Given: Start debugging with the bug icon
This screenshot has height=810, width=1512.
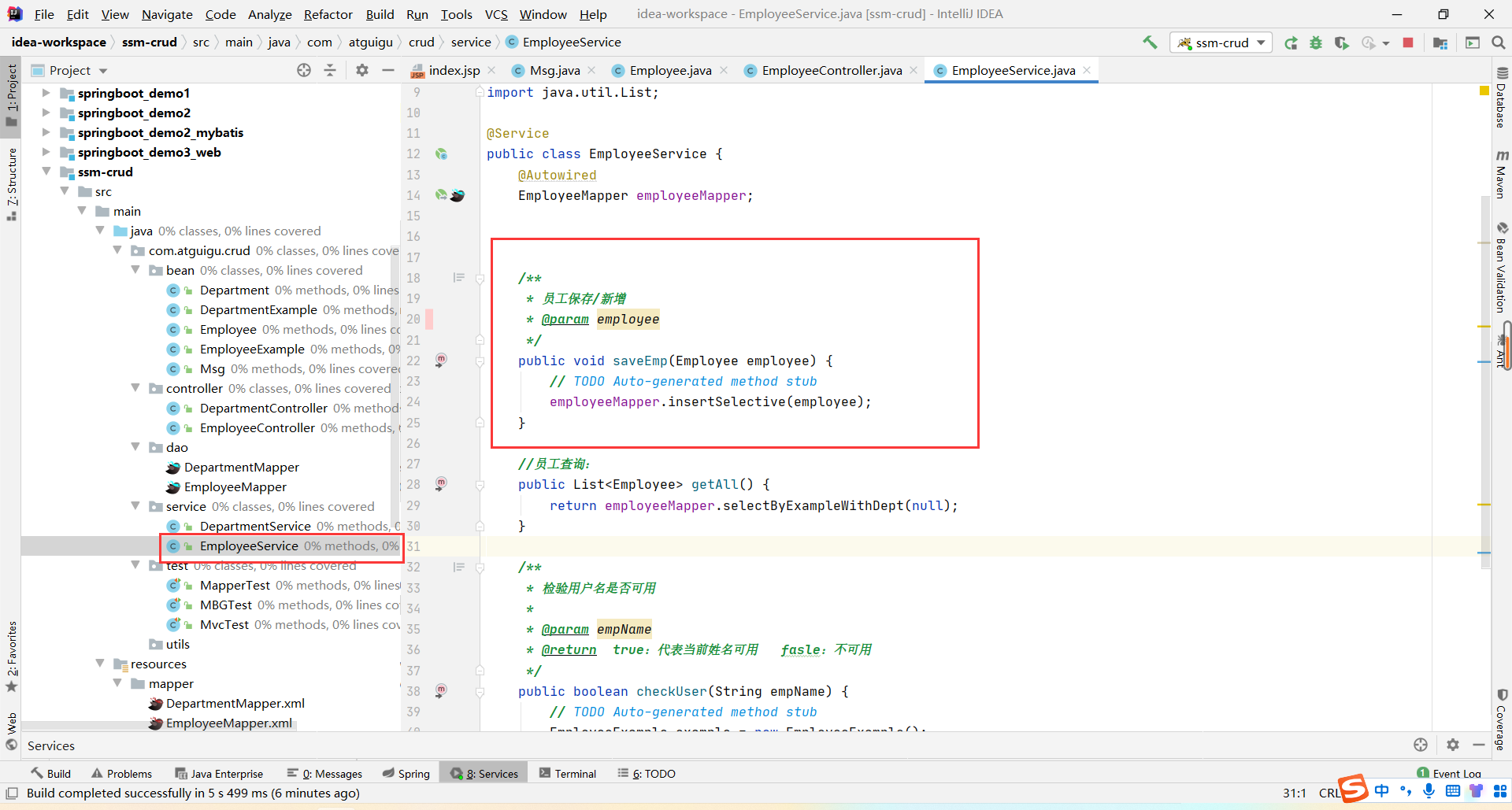Looking at the screenshot, I should tap(1316, 43).
